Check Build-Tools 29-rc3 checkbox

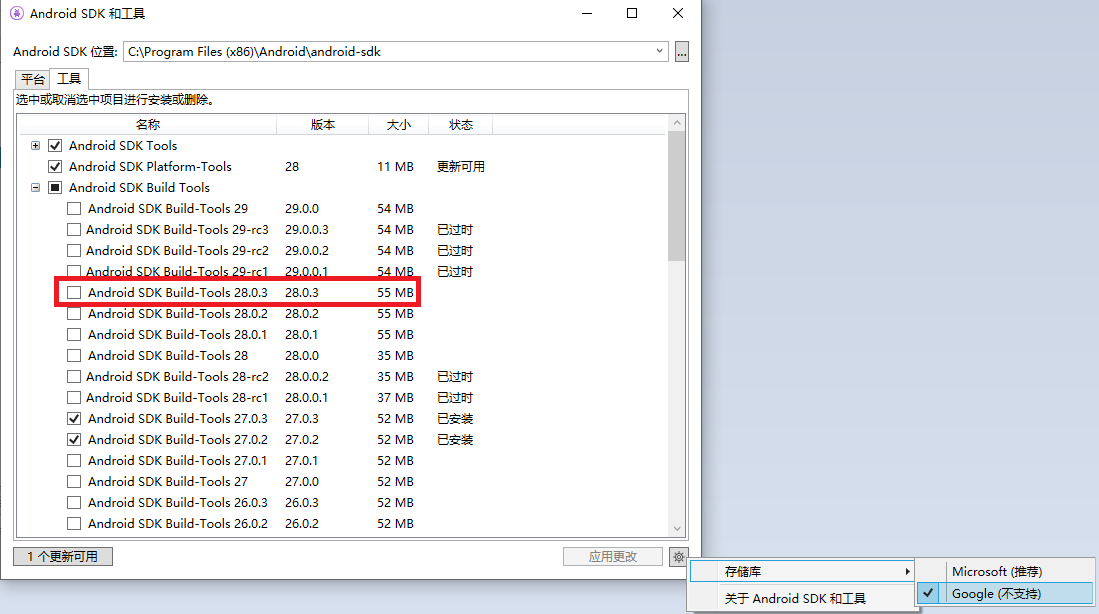(x=74, y=230)
